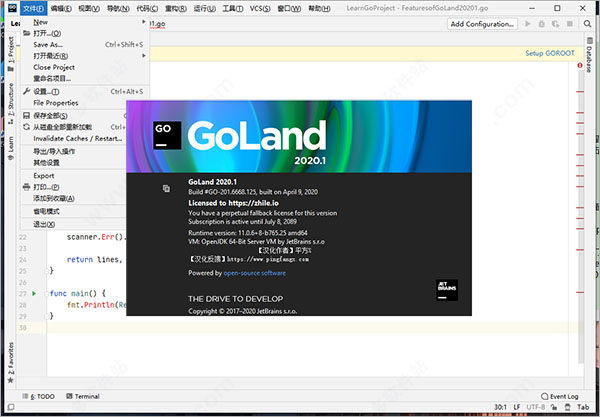Choose 添加到收藏(A) menu entry
600x417 pixels.
(x=73, y=198)
